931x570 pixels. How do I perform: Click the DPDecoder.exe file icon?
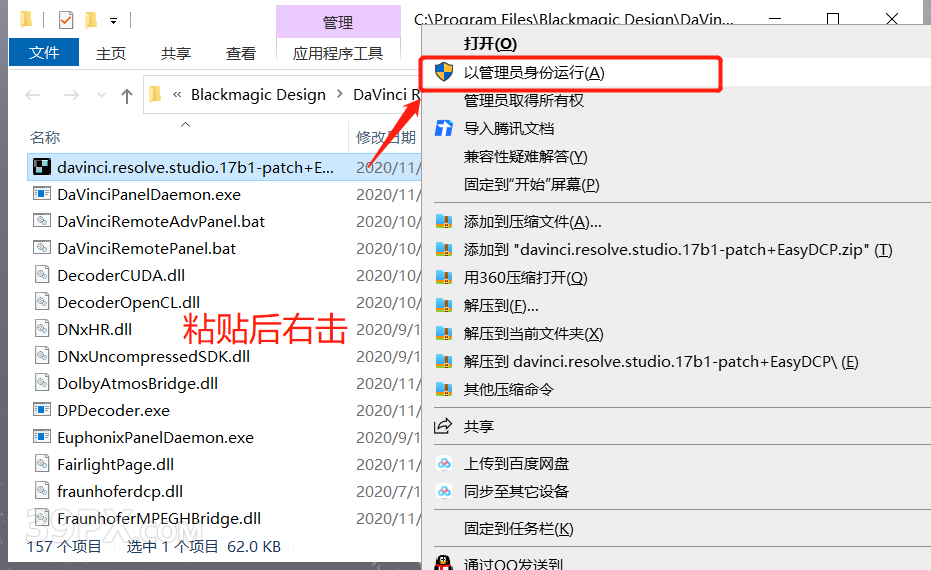tap(42, 410)
